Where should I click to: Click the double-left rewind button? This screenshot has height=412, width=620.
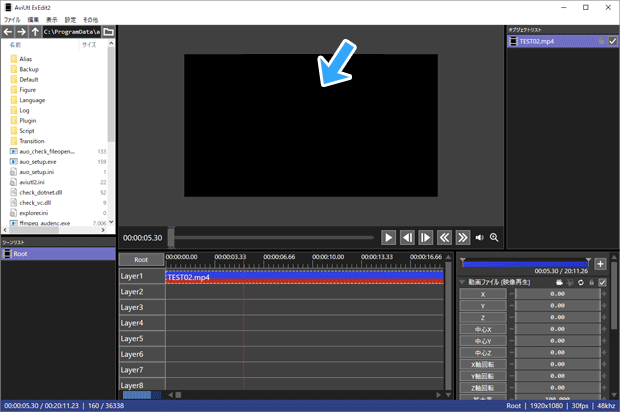444,238
